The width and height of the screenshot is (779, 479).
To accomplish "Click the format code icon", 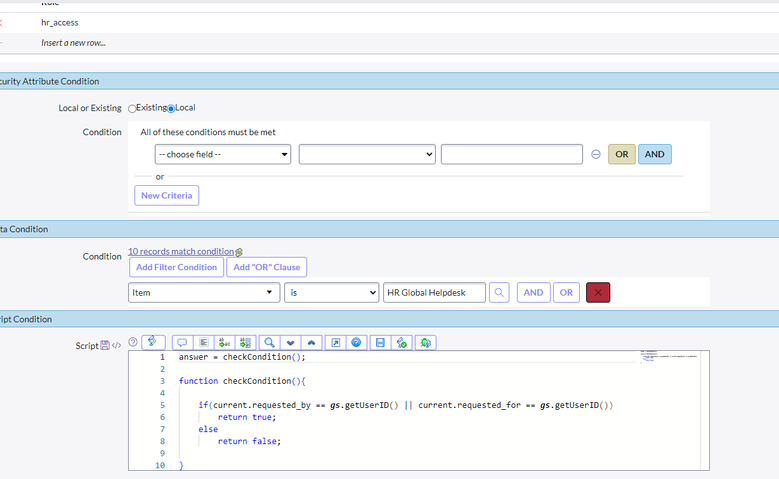I will coord(203,342).
